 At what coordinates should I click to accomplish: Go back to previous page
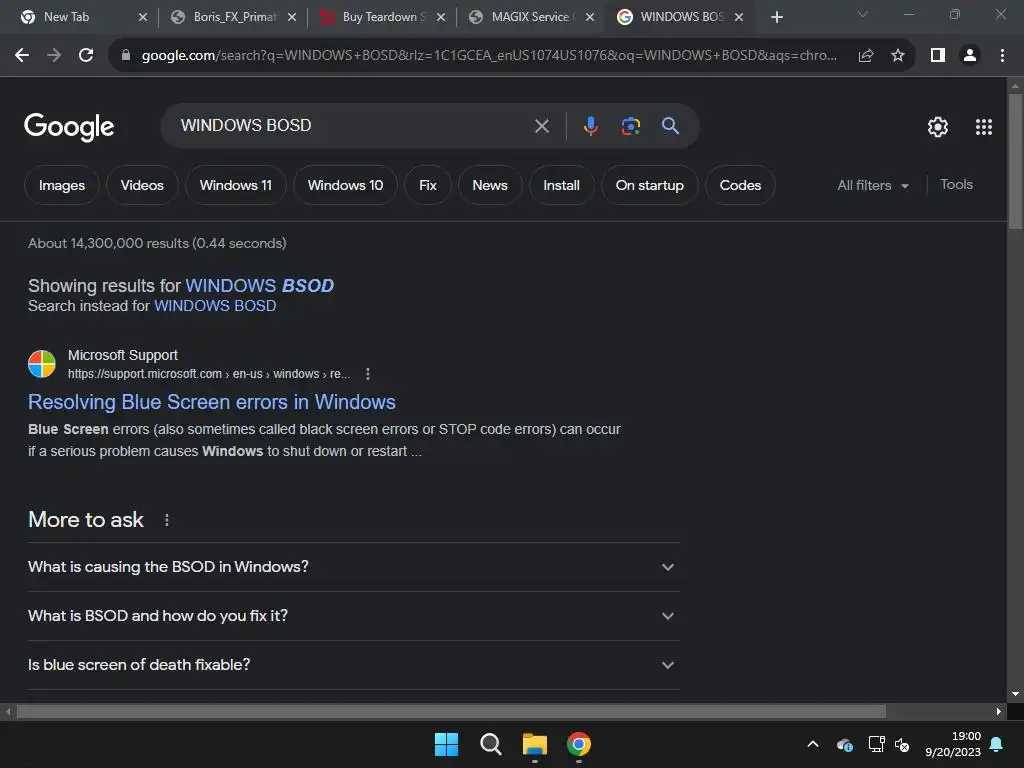click(22, 56)
